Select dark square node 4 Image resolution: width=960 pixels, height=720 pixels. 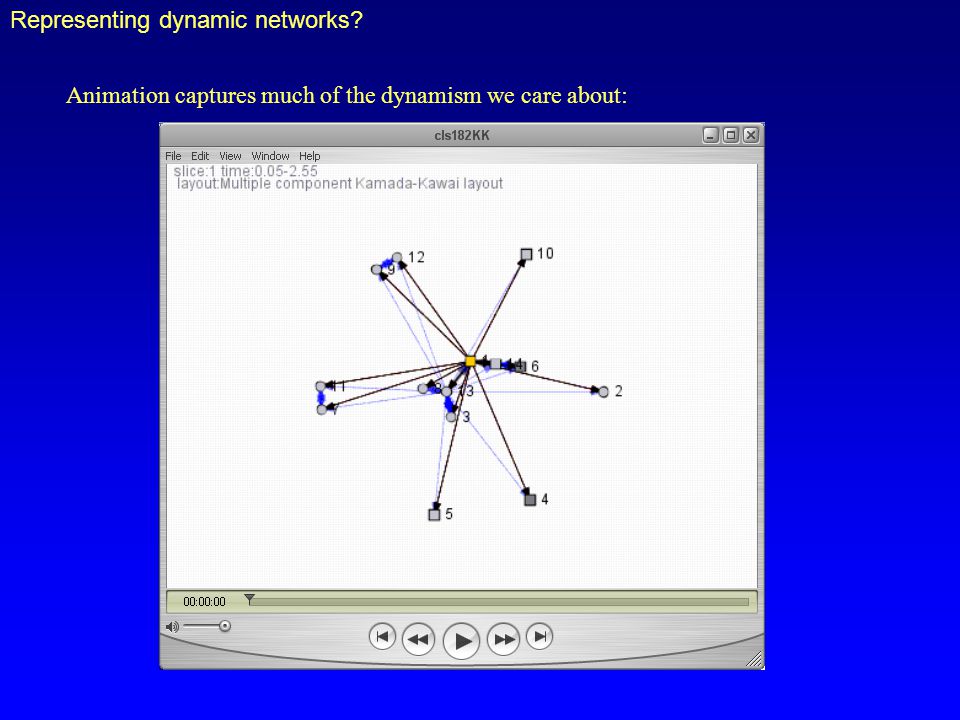(x=530, y=500)
